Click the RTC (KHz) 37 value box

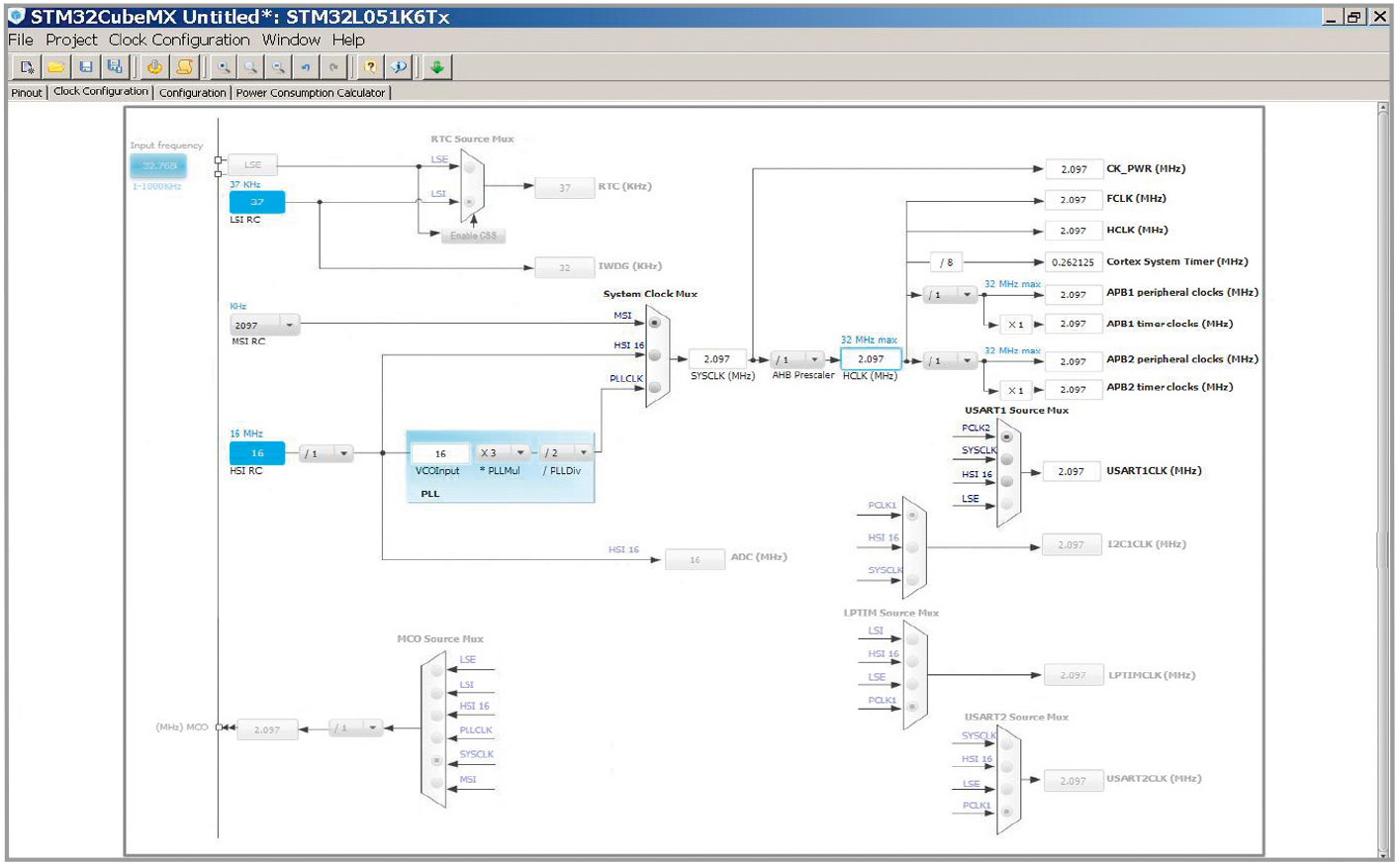tap(564, 187)
